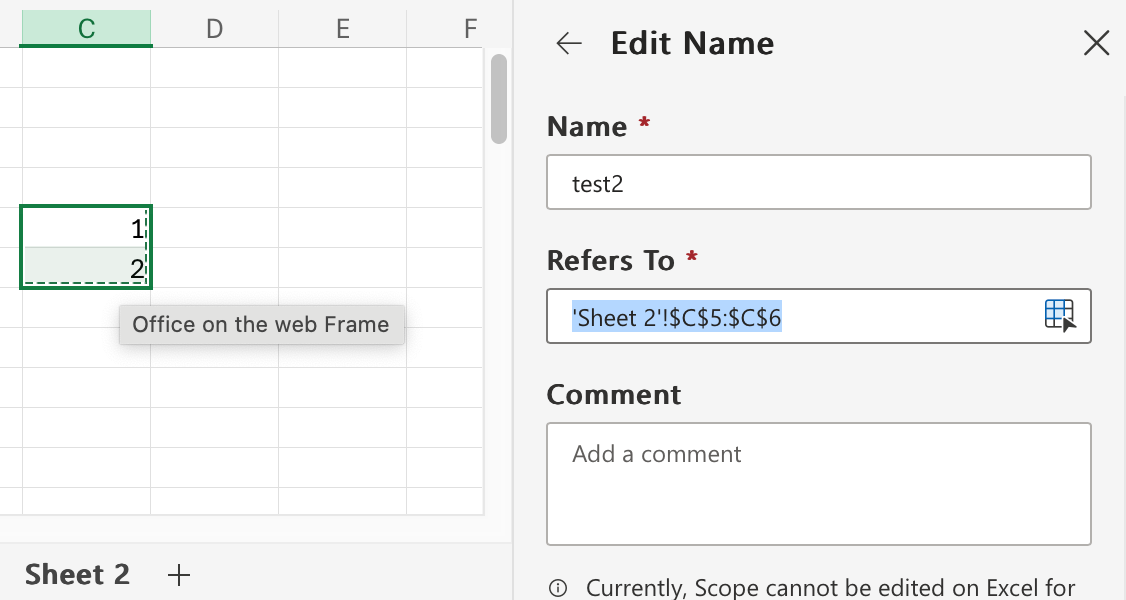Click empty cell directly above value 1
Screen dimensions: 1126x600
tap(86, 187)
